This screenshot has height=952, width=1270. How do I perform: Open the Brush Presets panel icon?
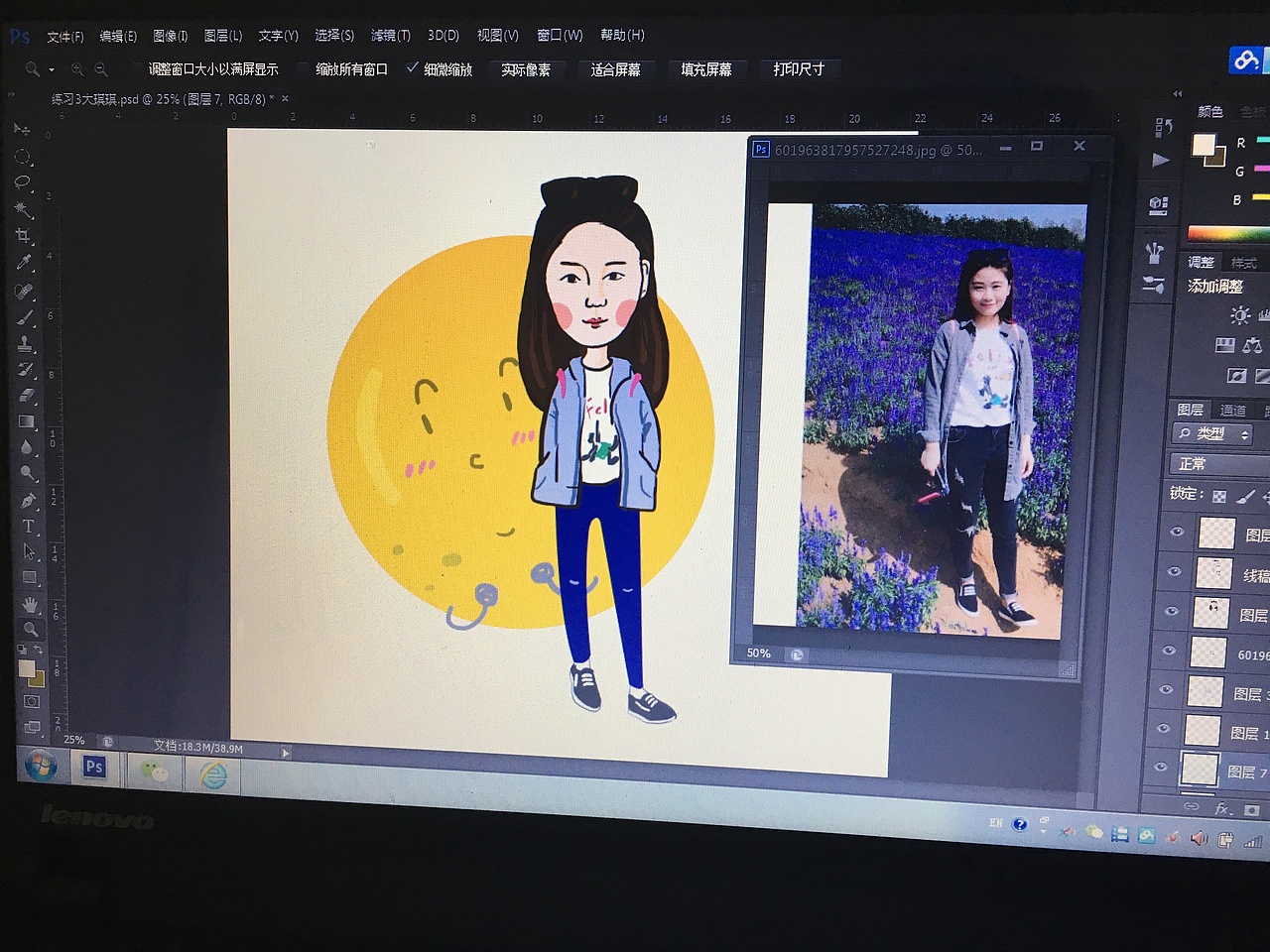(x=1154, y=253)
